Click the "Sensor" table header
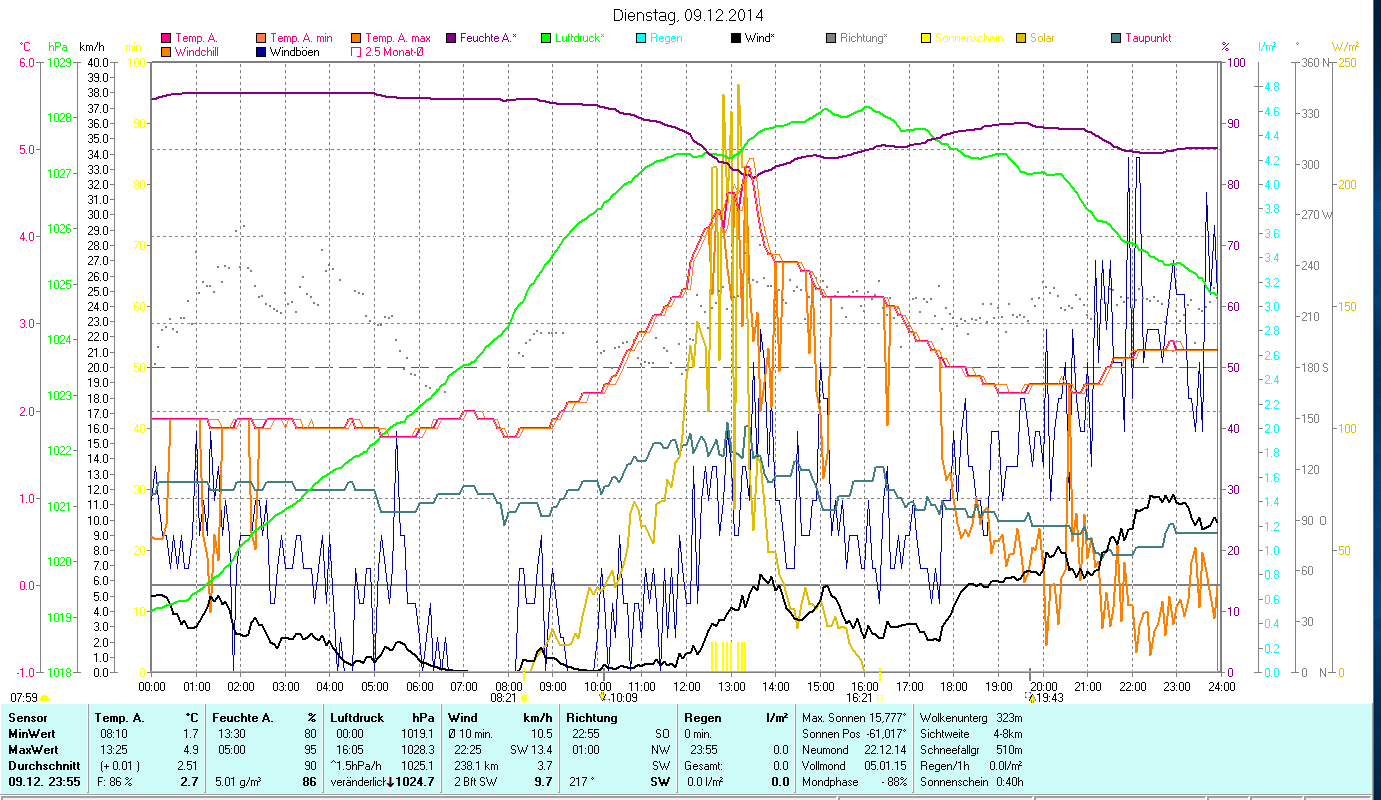Image resolution: width=1381 pixels, height=800 pixels. coord(27,718)
